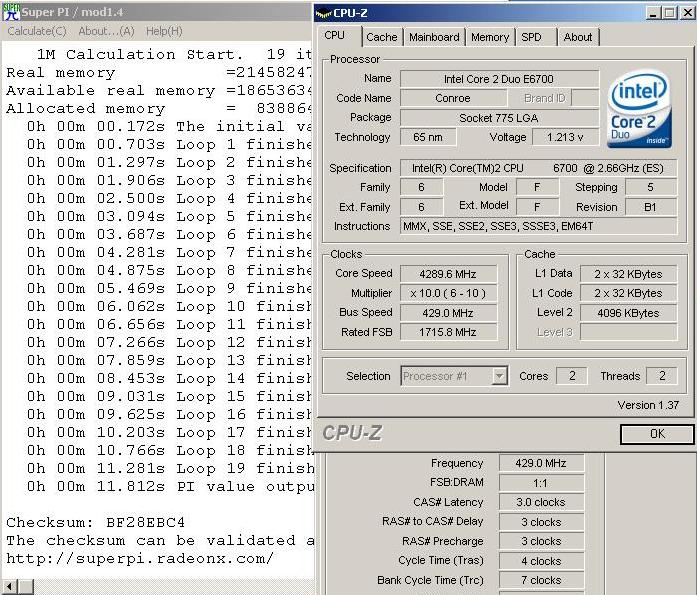Click the Checksum: BF28EBC4 line
Image resolution: width=697 pixels, height=595 pixels.
point(96,522)
